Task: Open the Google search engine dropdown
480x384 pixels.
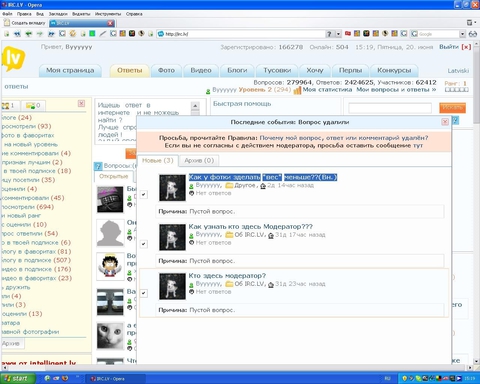Action: pos(462,34)
